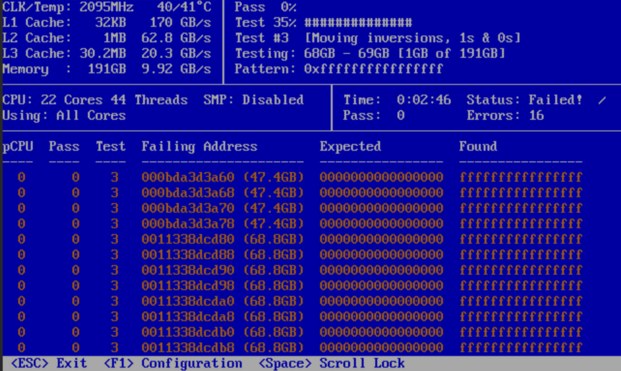This screenshot has height=371, width=621.
Task: Select the 'Status: Failed!' text
Action: [x=524, y=100]
